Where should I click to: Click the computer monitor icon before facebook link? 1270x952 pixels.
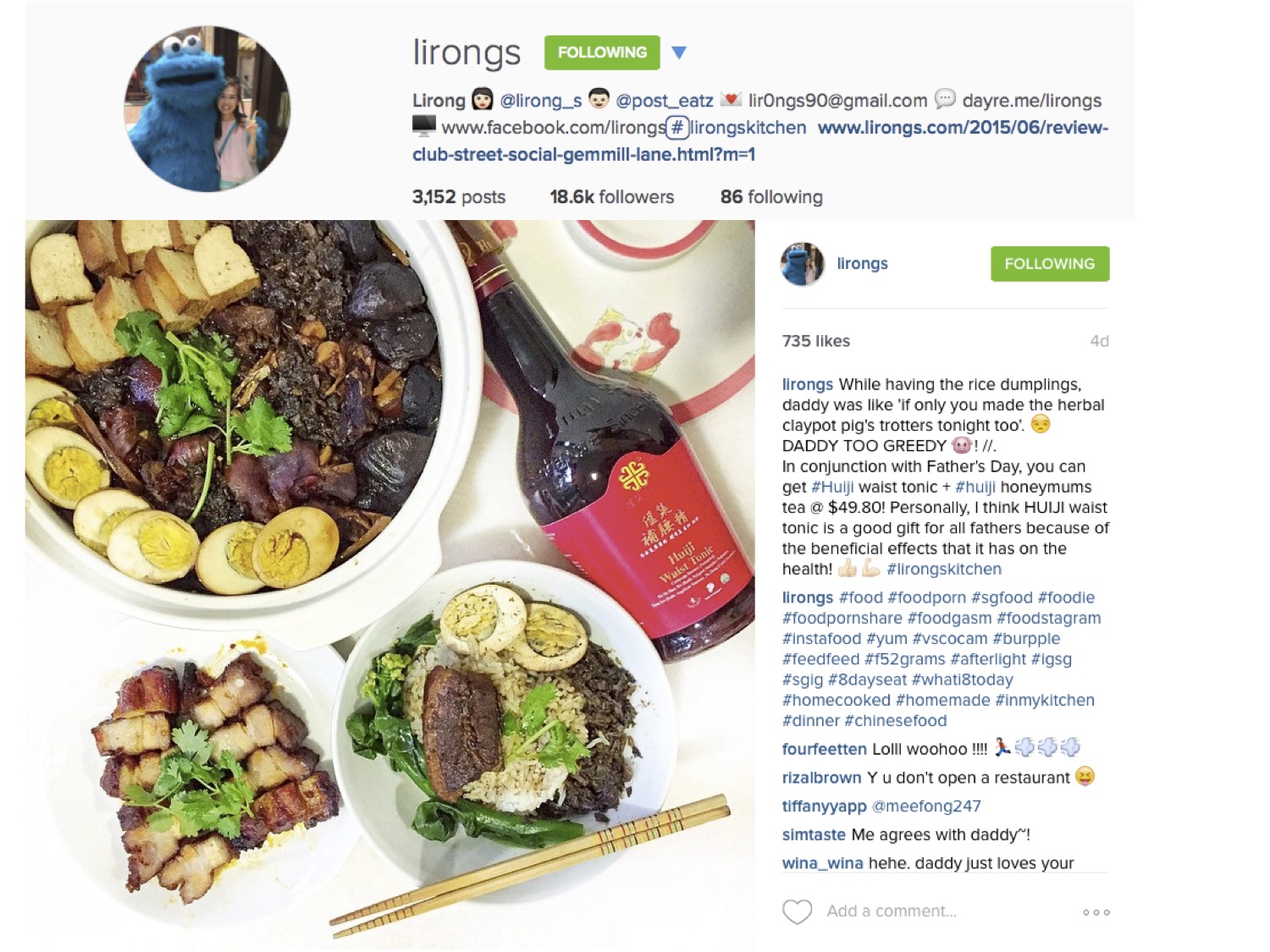click(x=423, y=126)
